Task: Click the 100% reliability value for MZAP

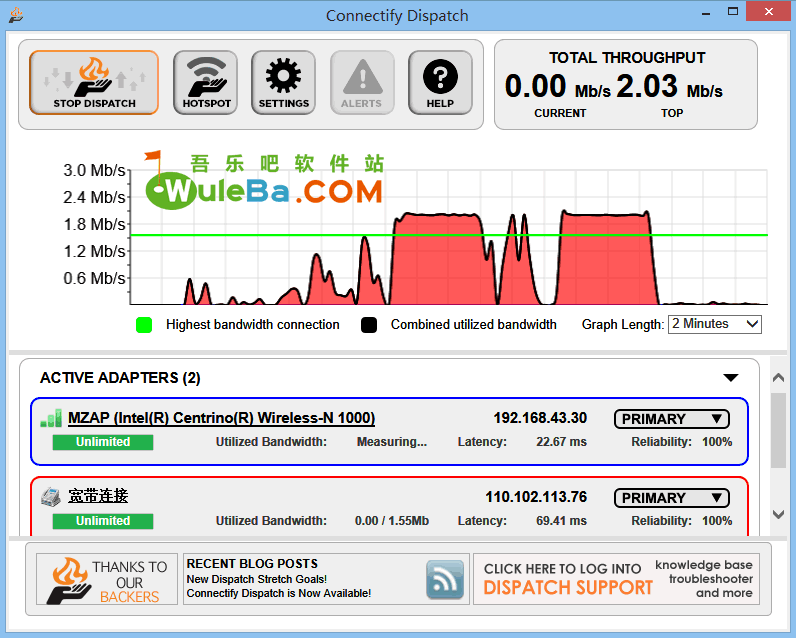Action: click(717, 442)
